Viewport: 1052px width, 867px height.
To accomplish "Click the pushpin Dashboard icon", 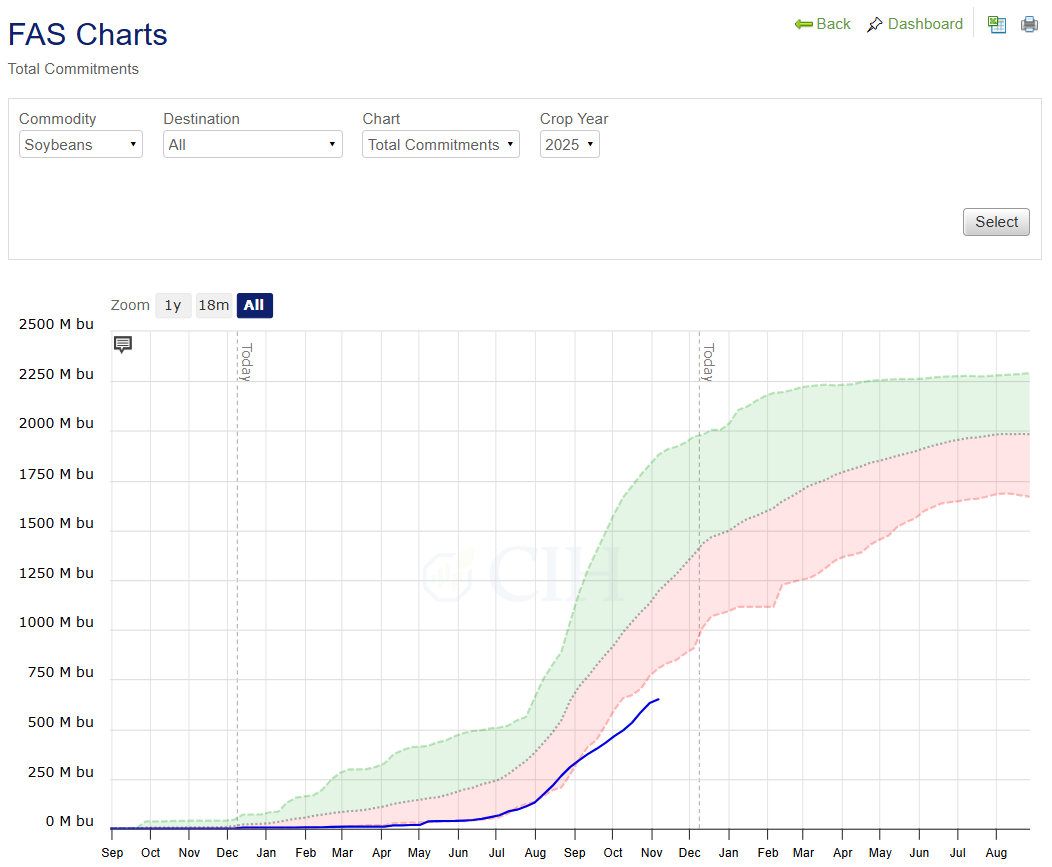I will tap(875, 24).
